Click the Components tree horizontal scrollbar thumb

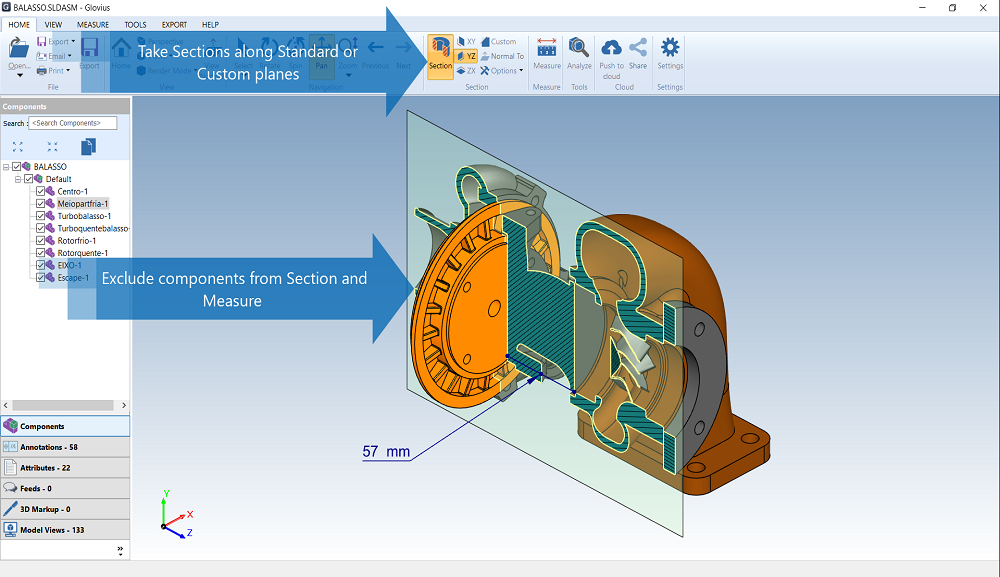[x=63, y=405]
